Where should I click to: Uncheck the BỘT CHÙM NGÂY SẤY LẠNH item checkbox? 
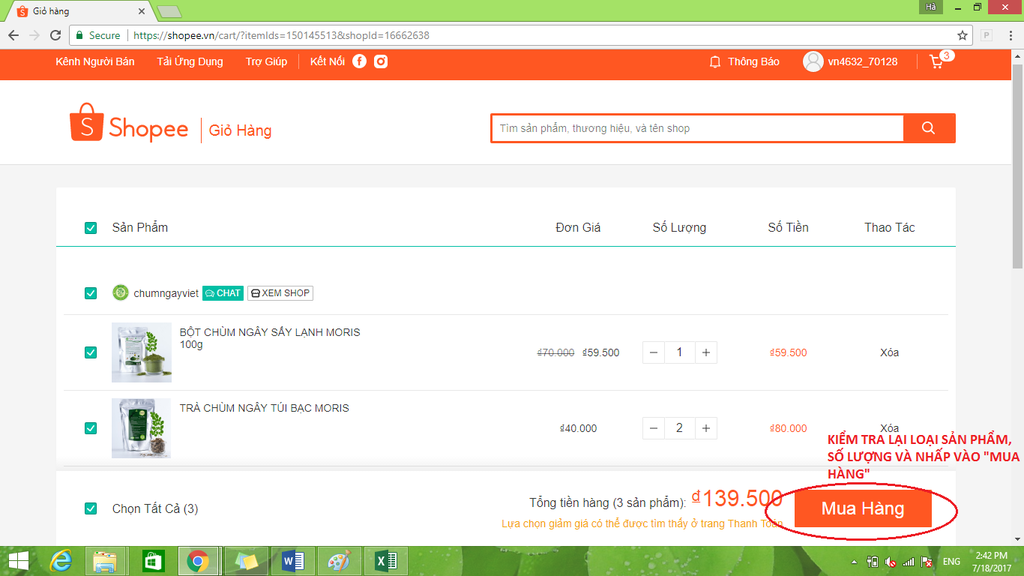pyautogui.click(x=91, y=353)
